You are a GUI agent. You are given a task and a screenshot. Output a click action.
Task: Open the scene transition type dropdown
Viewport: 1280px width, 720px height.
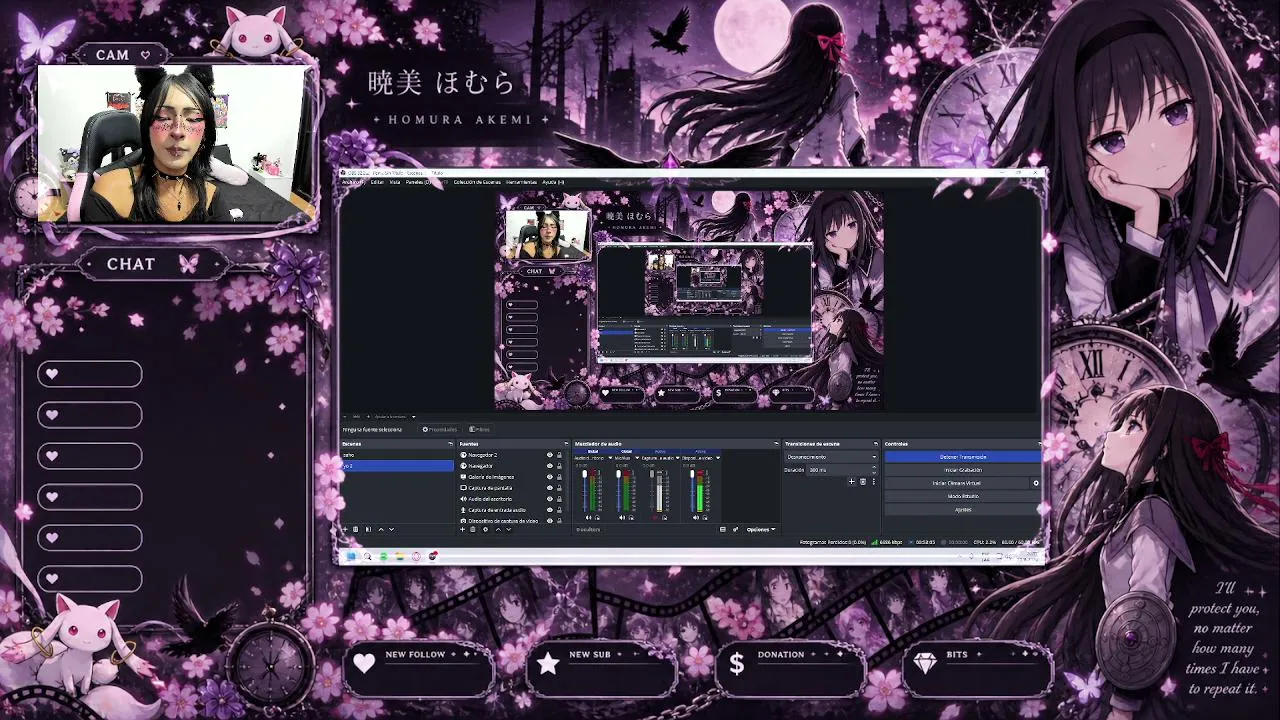click(x=831, y=457)
